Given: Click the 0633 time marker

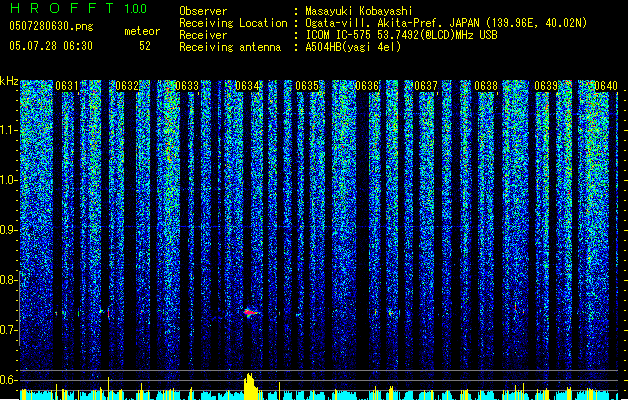Looking at the screenshot, I should [187, 86].
